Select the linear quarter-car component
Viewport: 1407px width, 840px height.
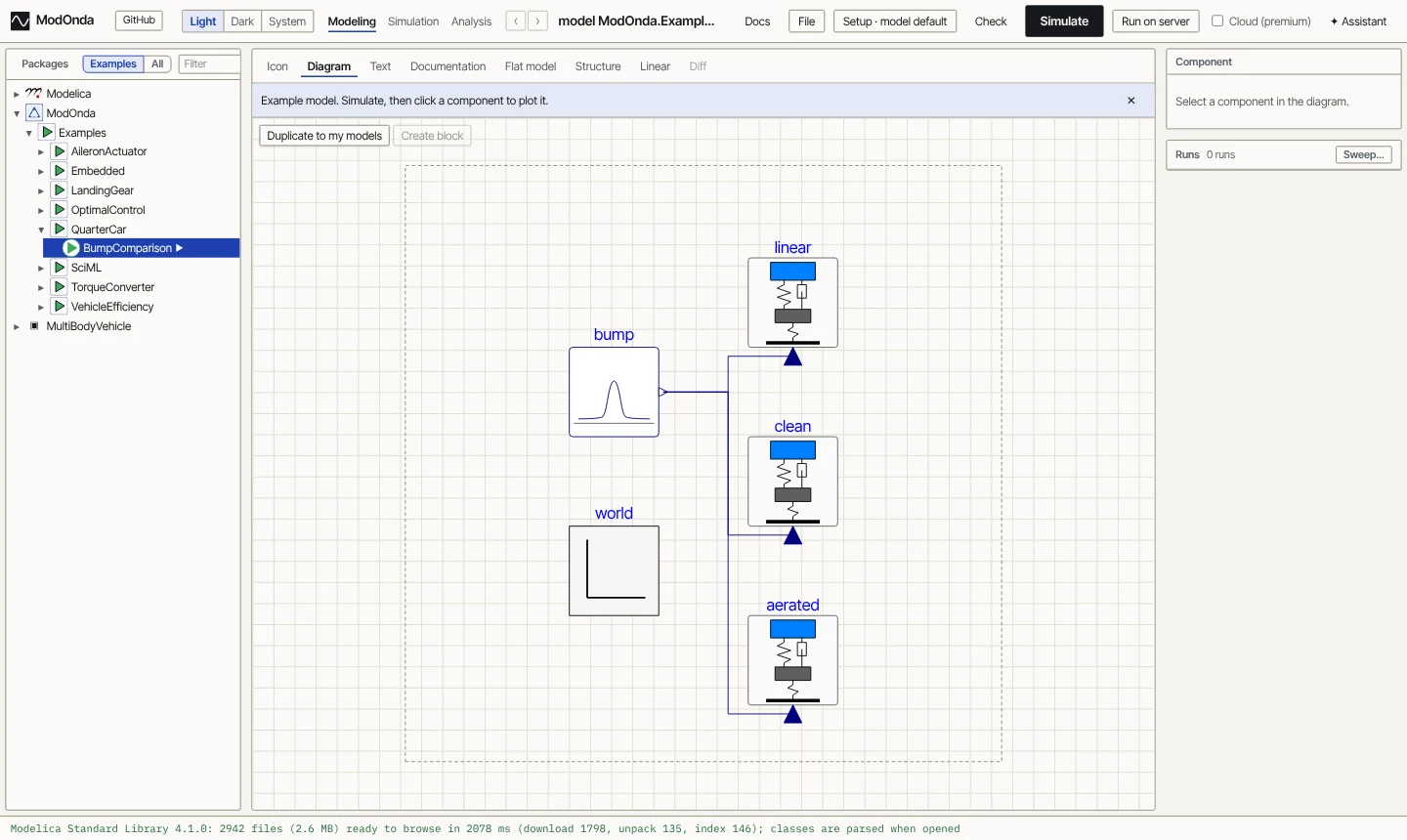[x=792, y=303]
